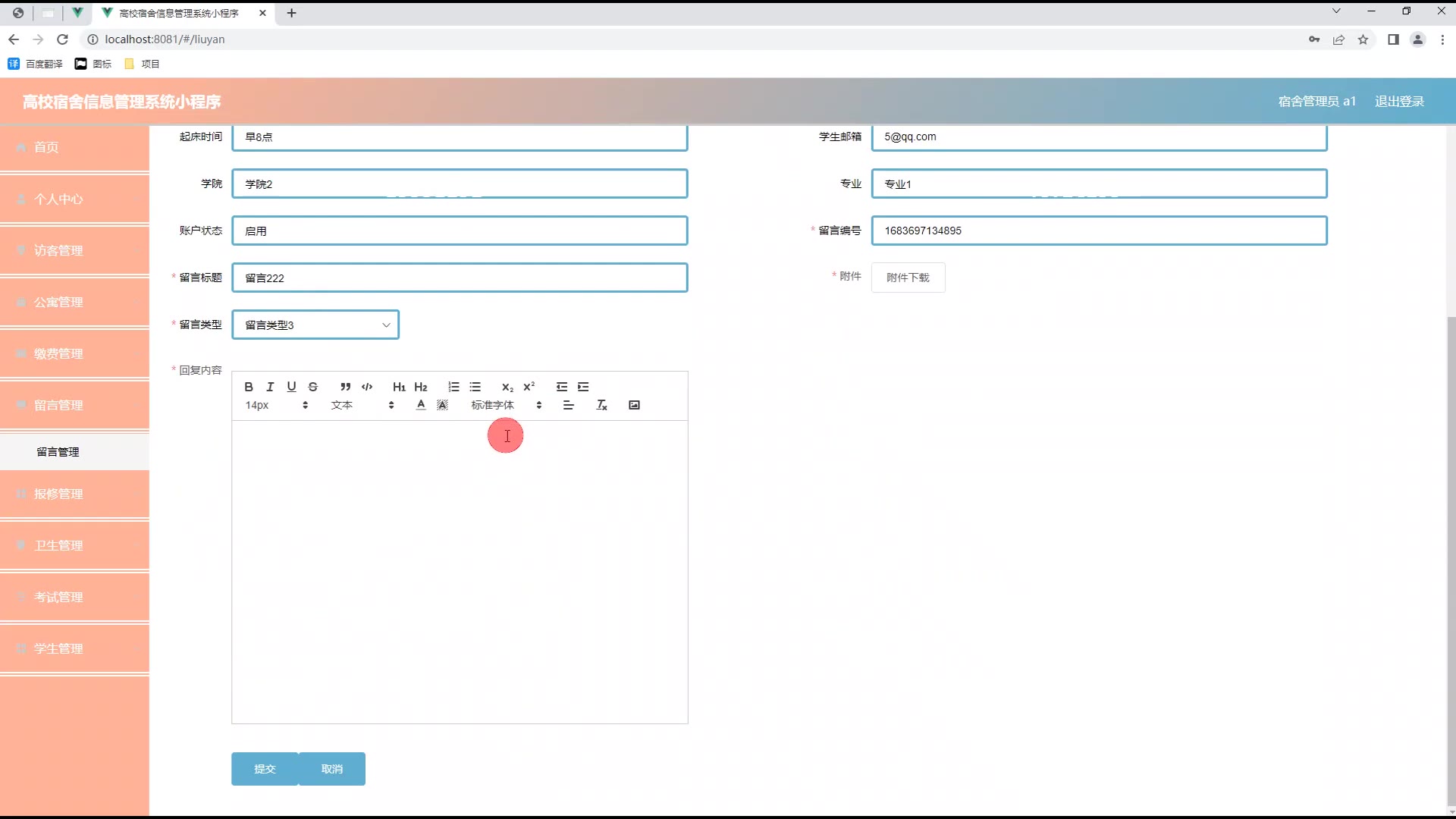Select 留言管理 submenu item

click(x=58, y=452)
